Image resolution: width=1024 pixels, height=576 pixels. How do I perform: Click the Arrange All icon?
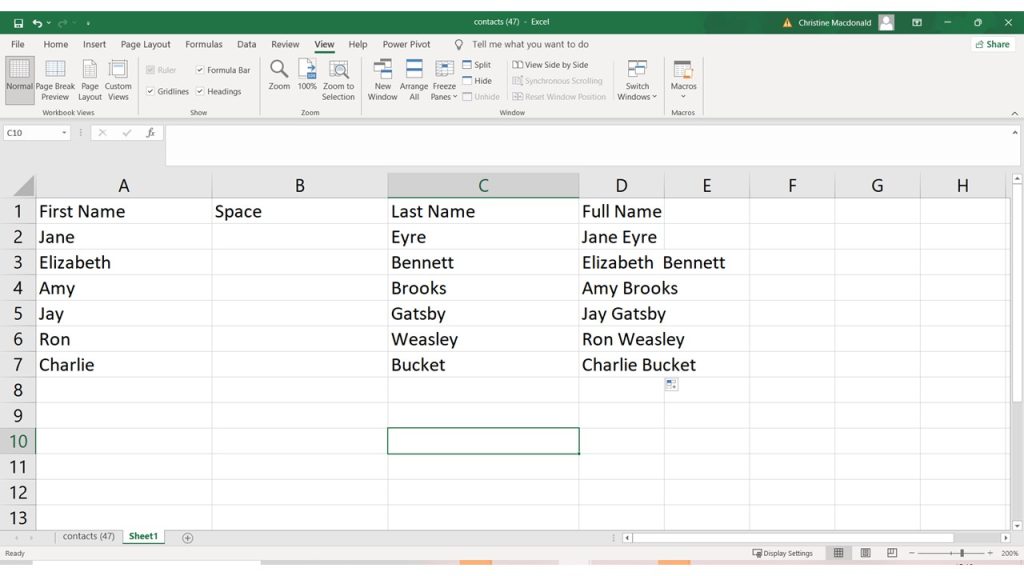click(414, 70)
